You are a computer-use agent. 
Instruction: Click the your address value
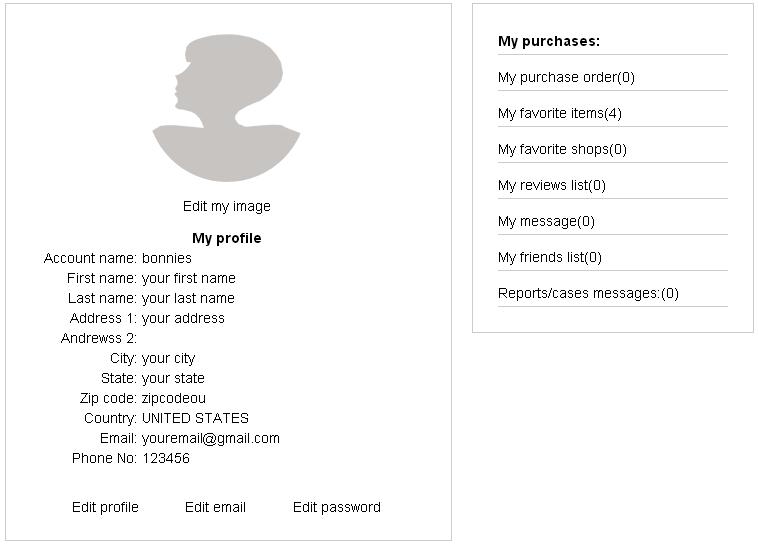pyautogui.click(x=183, y=318)
